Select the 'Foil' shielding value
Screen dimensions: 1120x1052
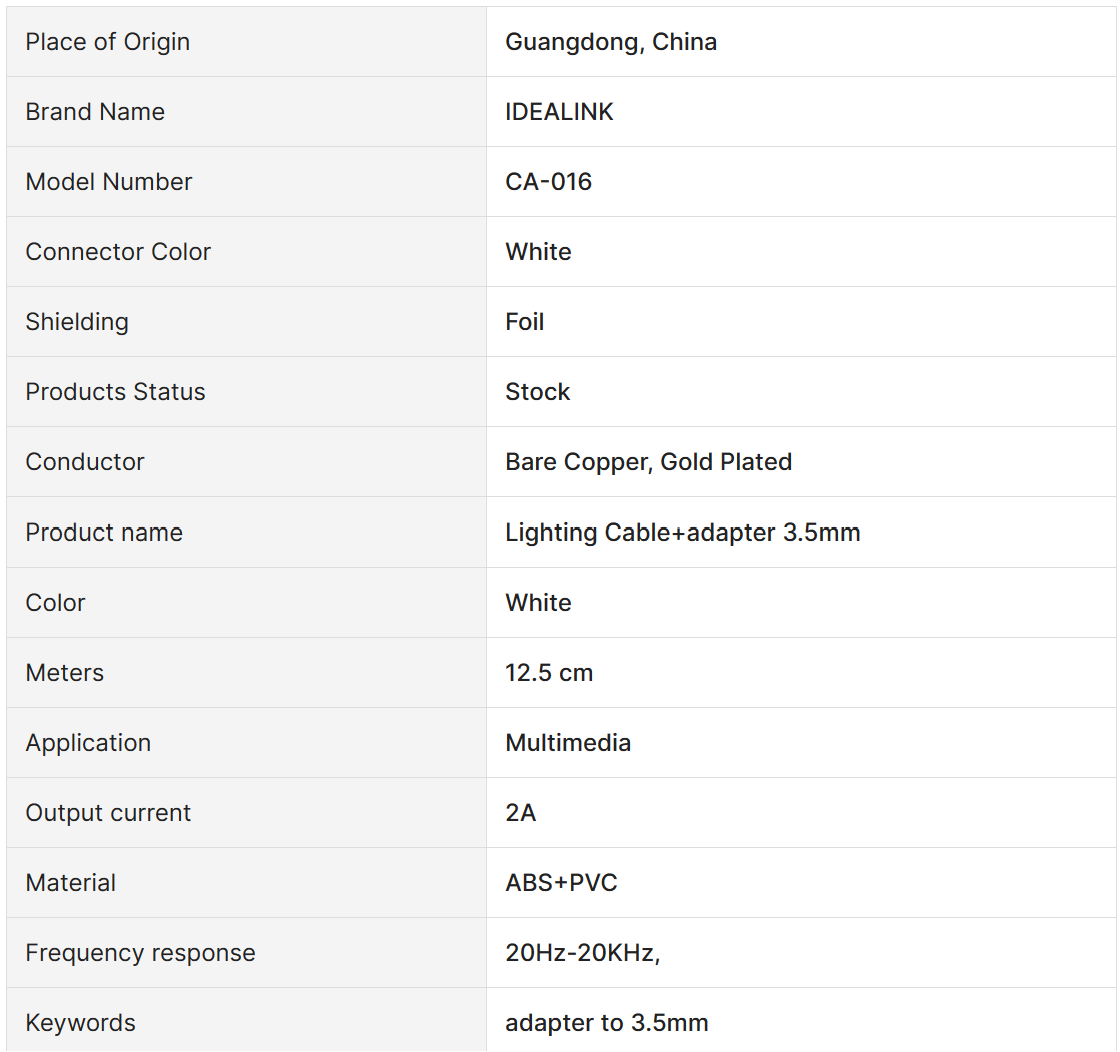(x=524, y=322)
